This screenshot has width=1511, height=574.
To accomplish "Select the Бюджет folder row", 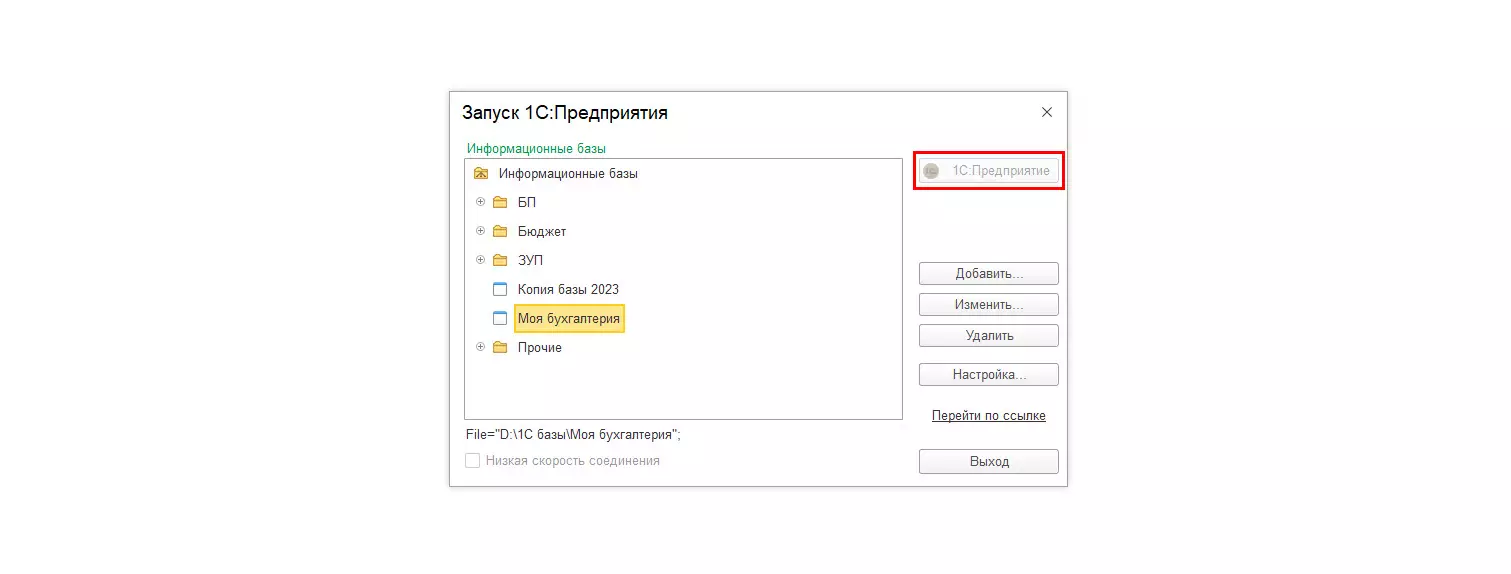I will [542, 231].
